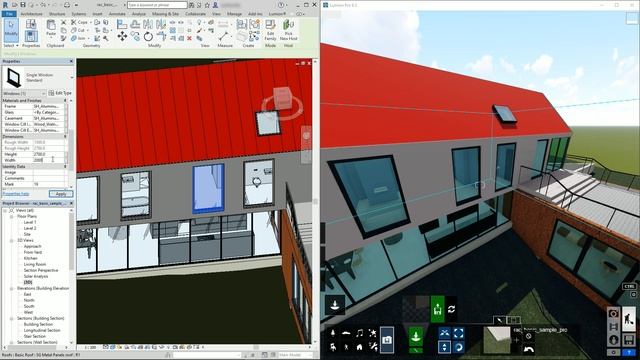Screen dimensions: 640x360
Task: Collapse the Identity Data section
Action: pos(65,167)
